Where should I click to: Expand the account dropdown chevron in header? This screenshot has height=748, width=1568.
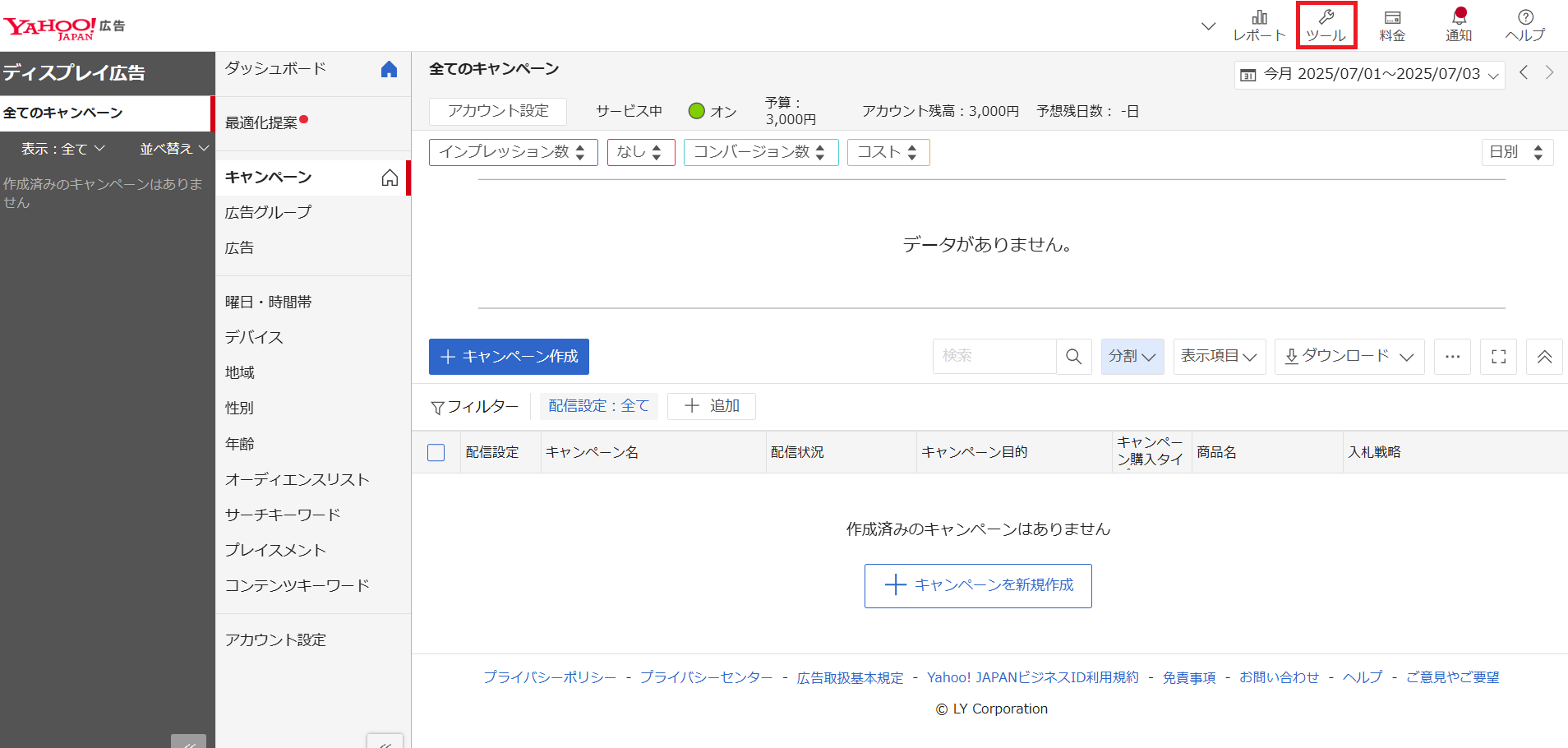1208,26
